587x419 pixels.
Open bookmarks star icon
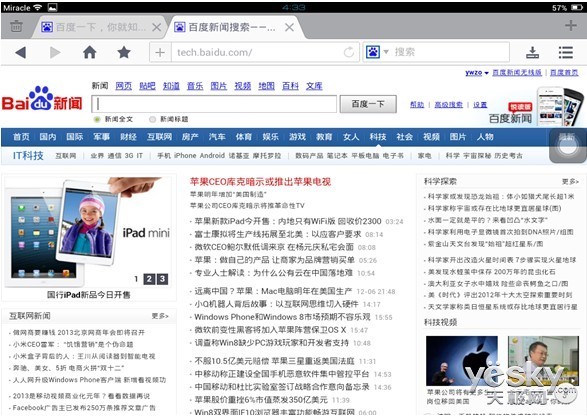tap(124, 52)
